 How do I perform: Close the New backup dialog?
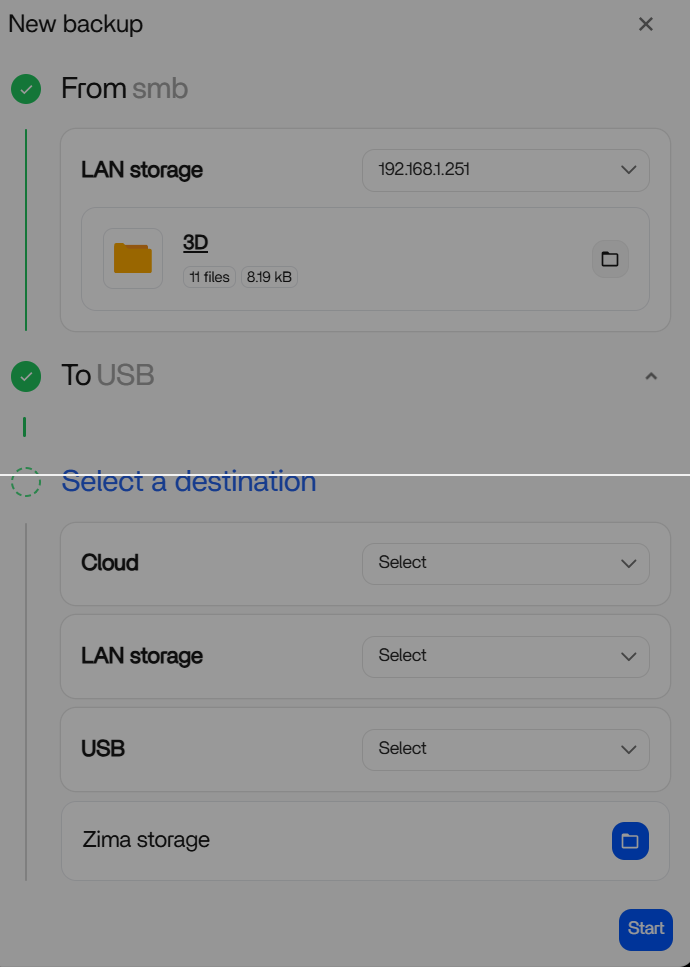click(646, 24)
